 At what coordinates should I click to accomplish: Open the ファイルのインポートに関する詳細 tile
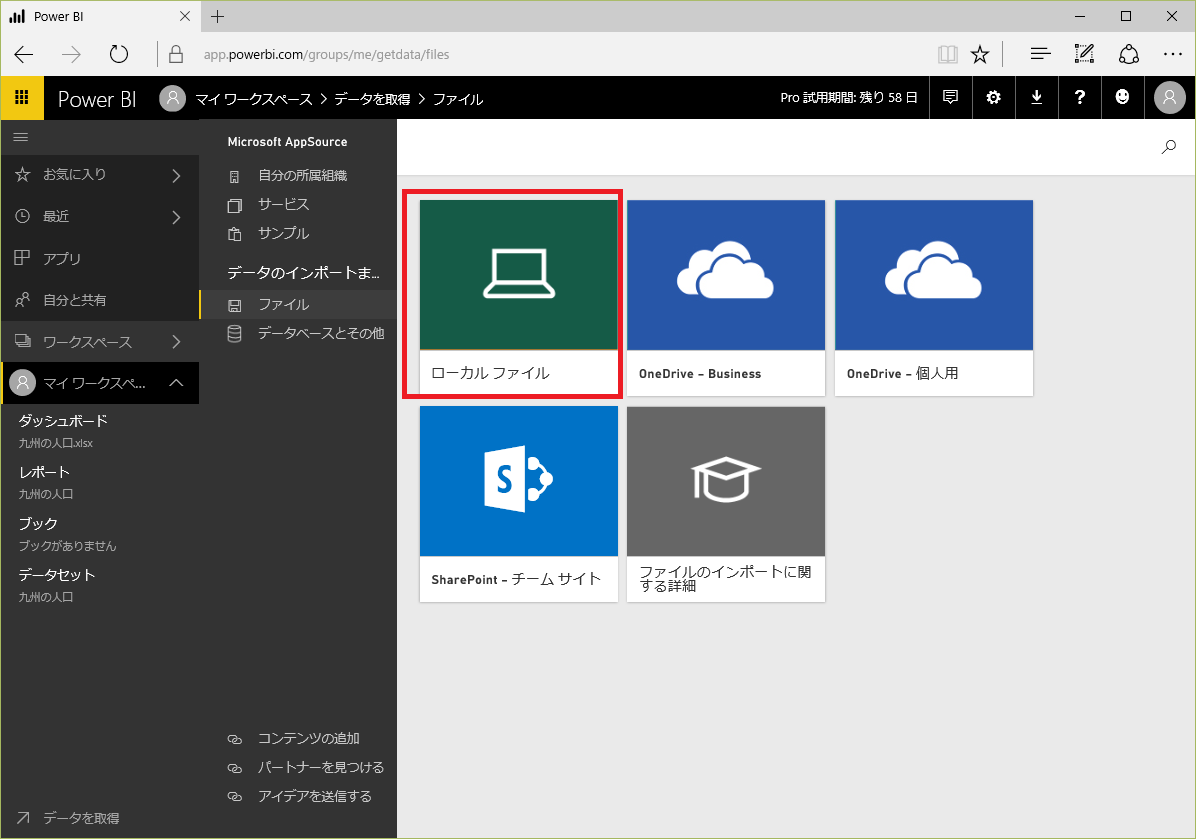[x=726, y=503]
